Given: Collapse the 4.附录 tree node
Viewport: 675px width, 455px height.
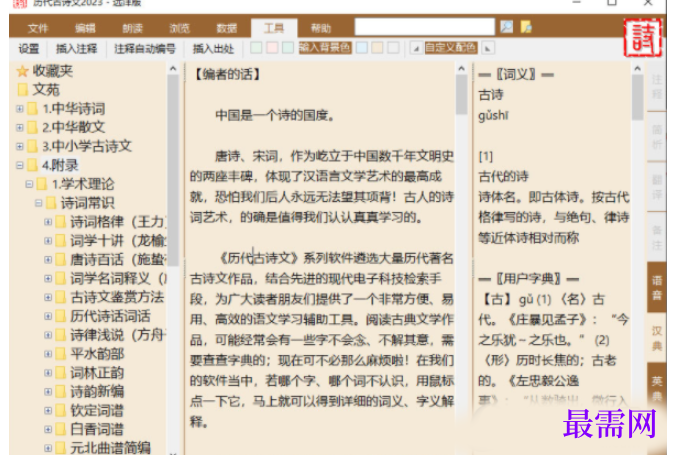Looking at the screenshot, I should tap(20, 165).
